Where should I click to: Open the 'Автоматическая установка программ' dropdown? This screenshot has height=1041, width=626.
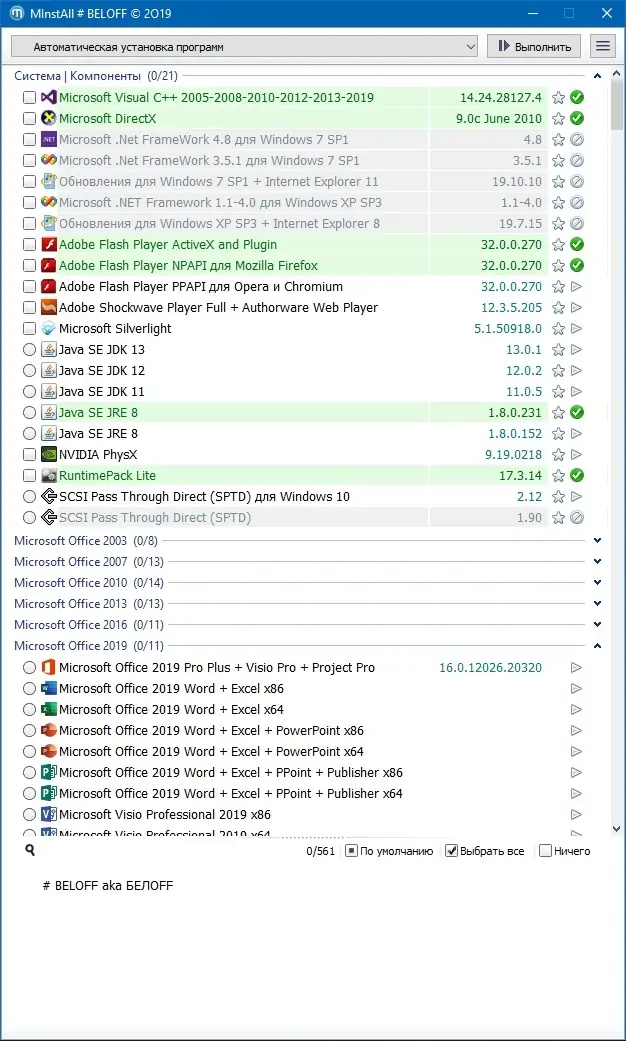pos(244,47)
